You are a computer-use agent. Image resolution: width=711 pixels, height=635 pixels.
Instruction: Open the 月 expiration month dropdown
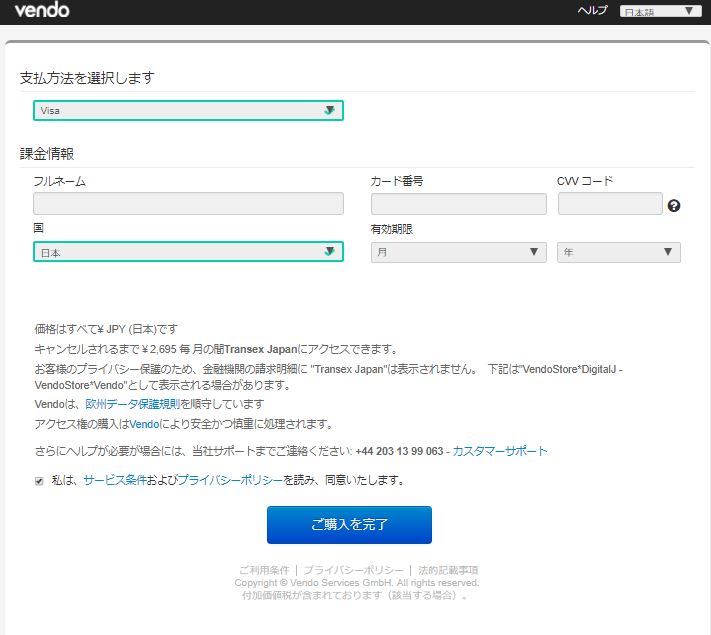[x=458, y=252]
